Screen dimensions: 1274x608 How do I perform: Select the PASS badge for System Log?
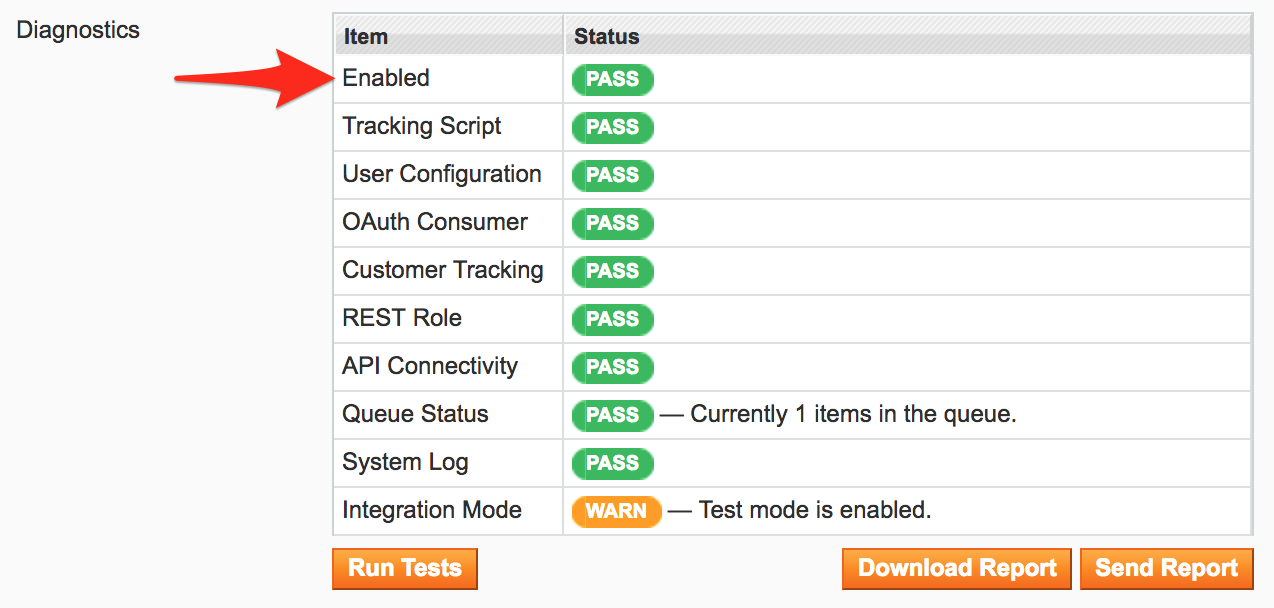(x=613, y=463)
